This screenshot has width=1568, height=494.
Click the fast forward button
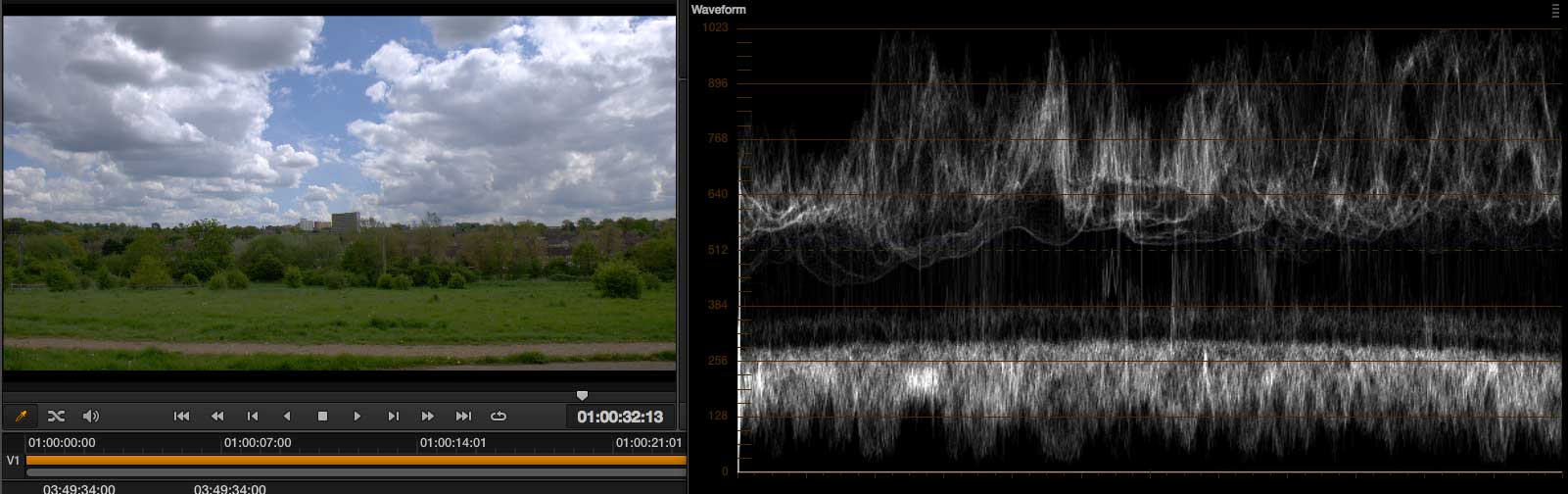(428, 417)
